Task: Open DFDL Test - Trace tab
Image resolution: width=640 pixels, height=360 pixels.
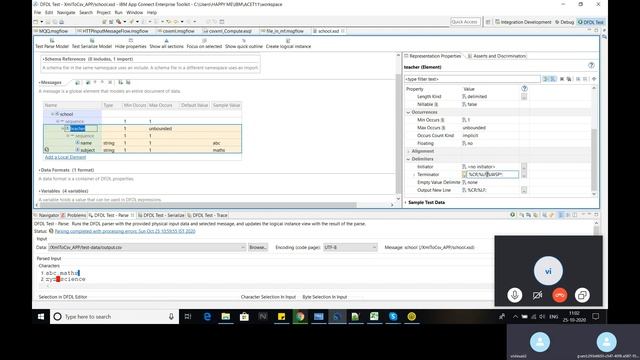Action: 207,215
